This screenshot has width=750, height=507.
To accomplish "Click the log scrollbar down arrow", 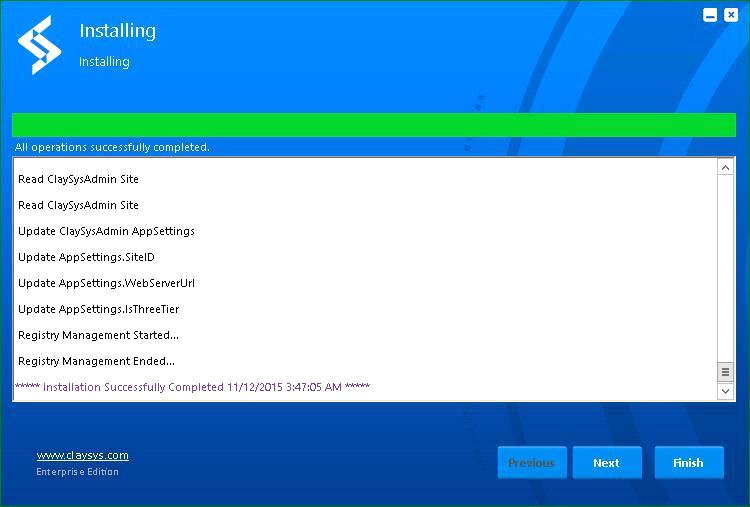I will tap(726, 392).
